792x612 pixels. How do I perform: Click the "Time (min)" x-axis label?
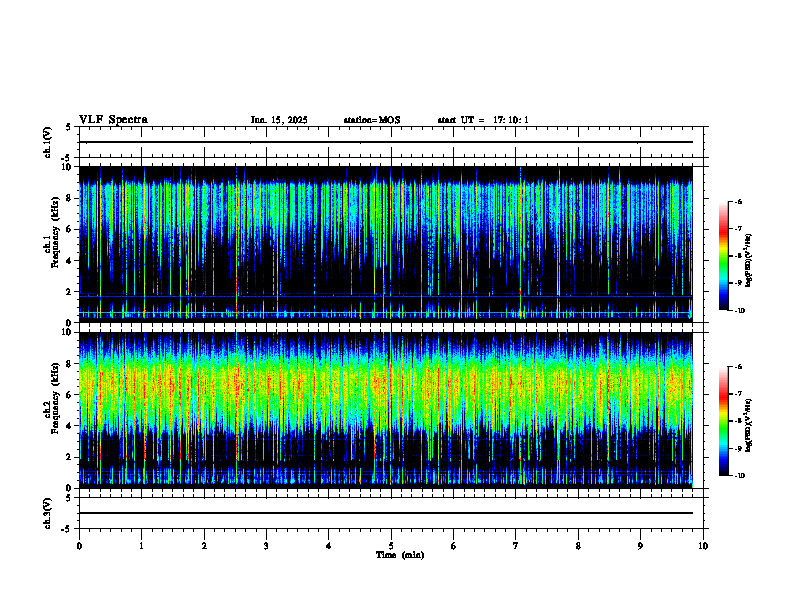(400, 555)
